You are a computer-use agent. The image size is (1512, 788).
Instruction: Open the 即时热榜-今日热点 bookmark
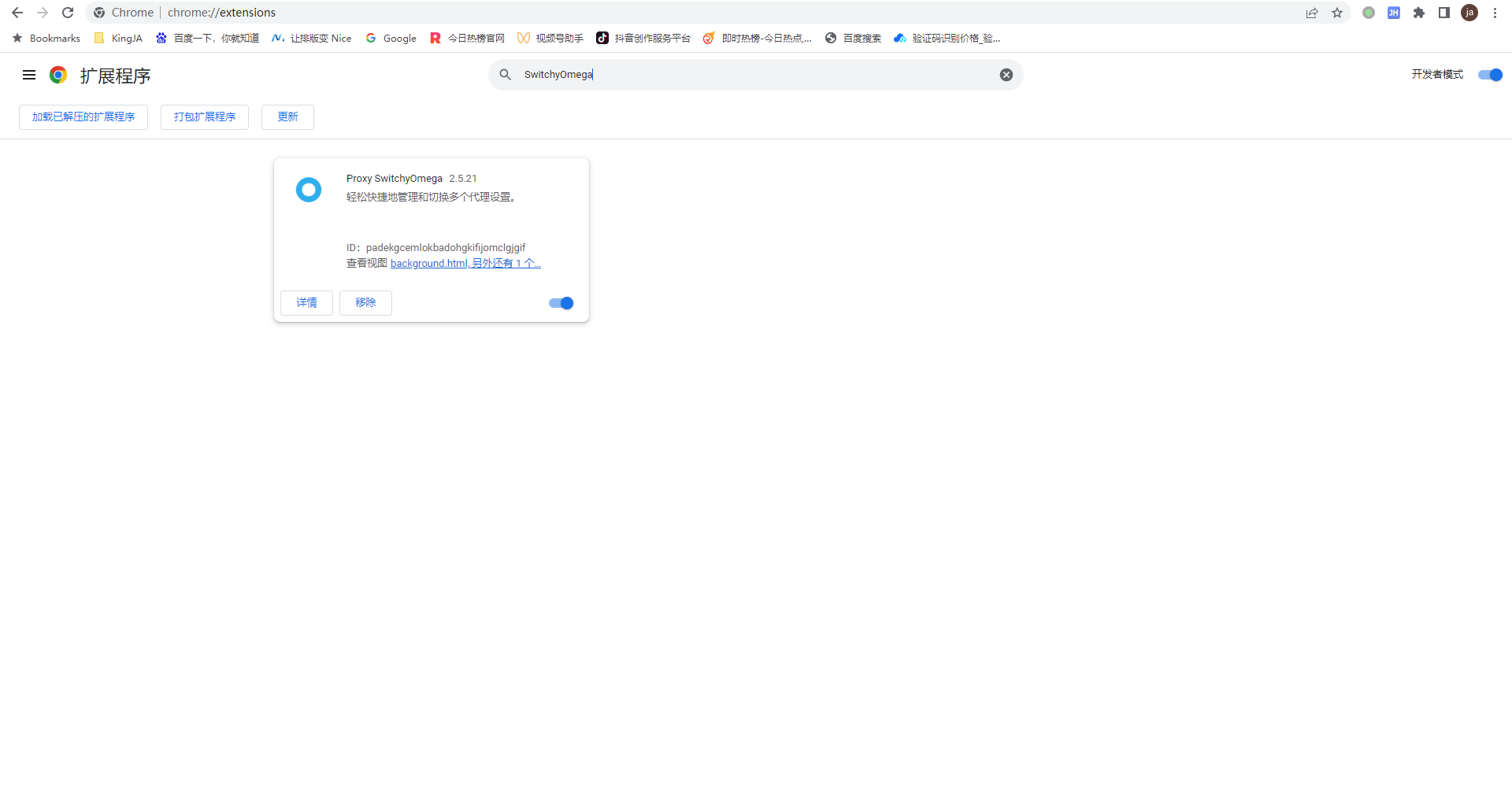pos(758,38)
